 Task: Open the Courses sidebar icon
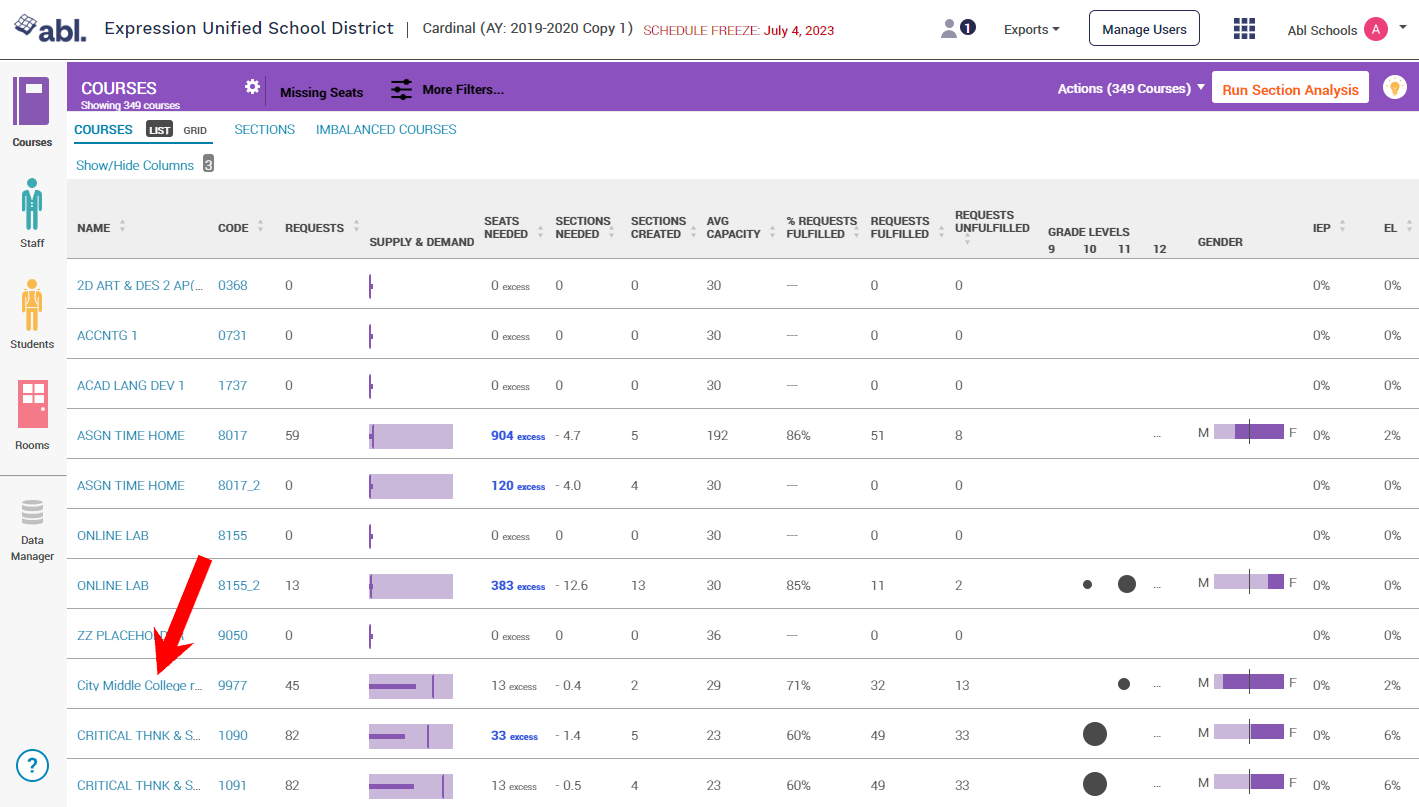[31, 102]
